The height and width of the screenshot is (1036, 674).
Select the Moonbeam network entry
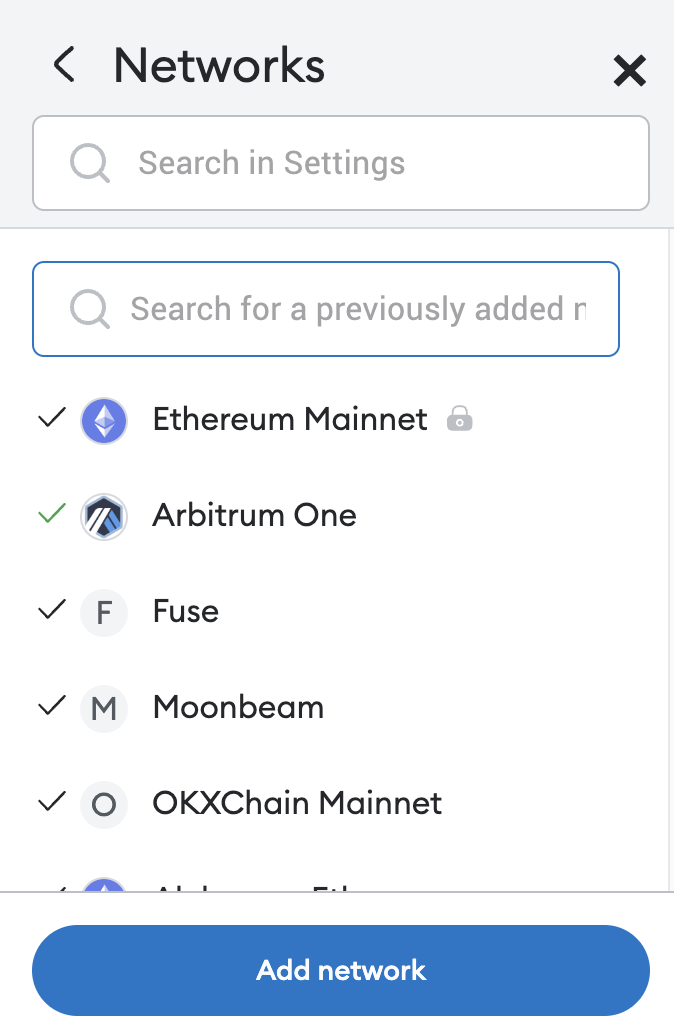[238, 708]
